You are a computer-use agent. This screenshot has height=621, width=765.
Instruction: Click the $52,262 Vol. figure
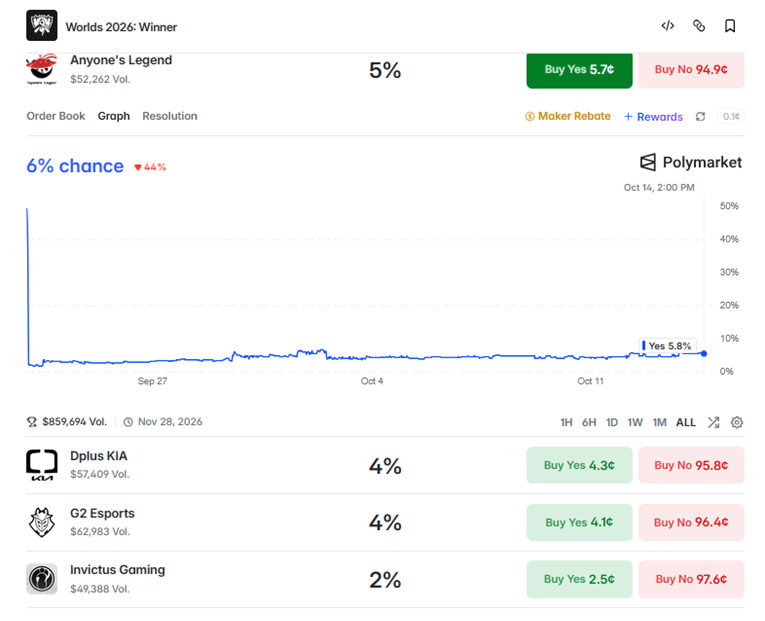point(100,80)
